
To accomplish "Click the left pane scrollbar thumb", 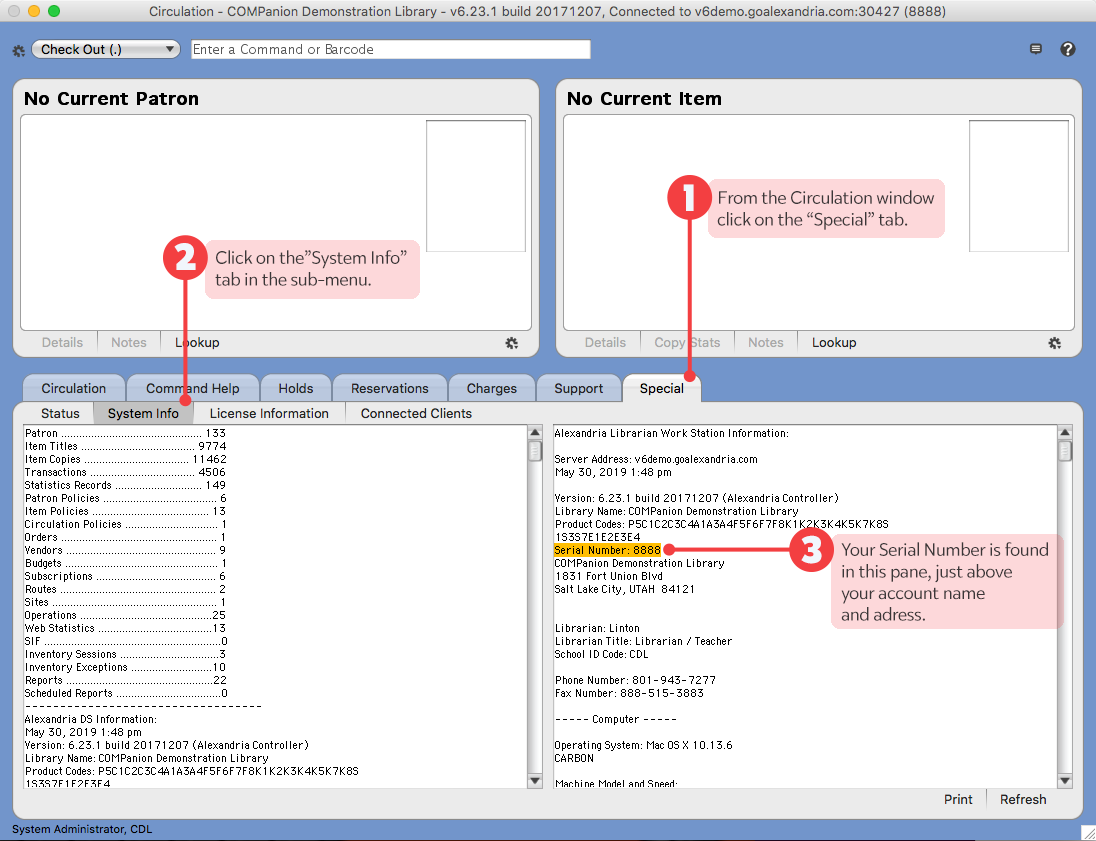I will 535,450.
